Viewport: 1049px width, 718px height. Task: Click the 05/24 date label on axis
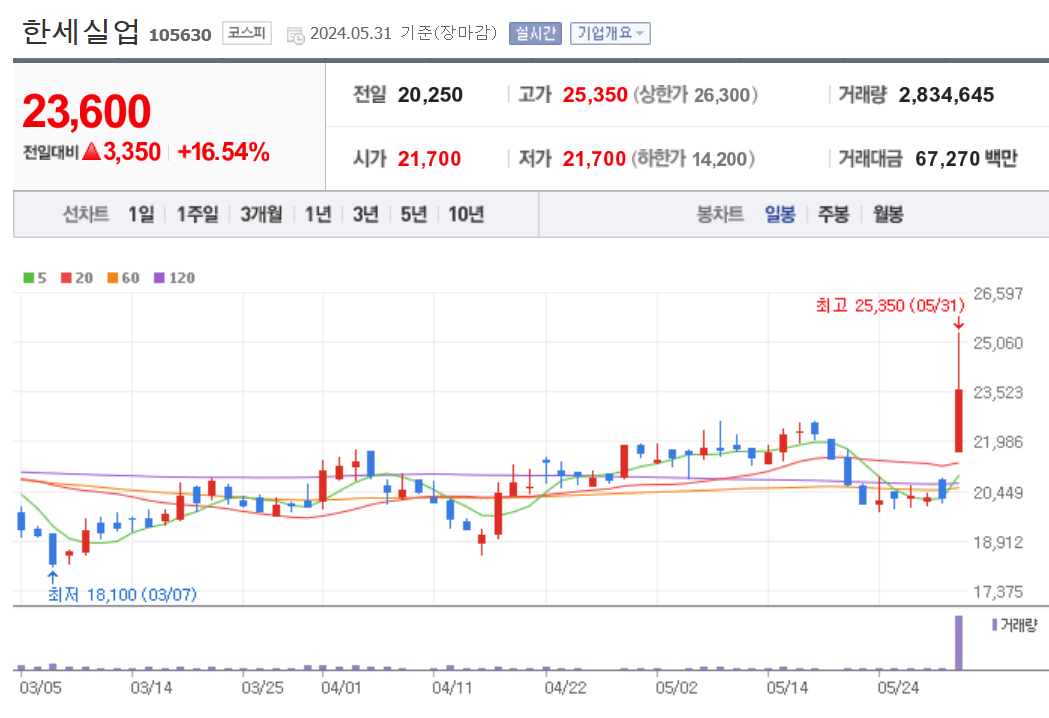[898, 688]
